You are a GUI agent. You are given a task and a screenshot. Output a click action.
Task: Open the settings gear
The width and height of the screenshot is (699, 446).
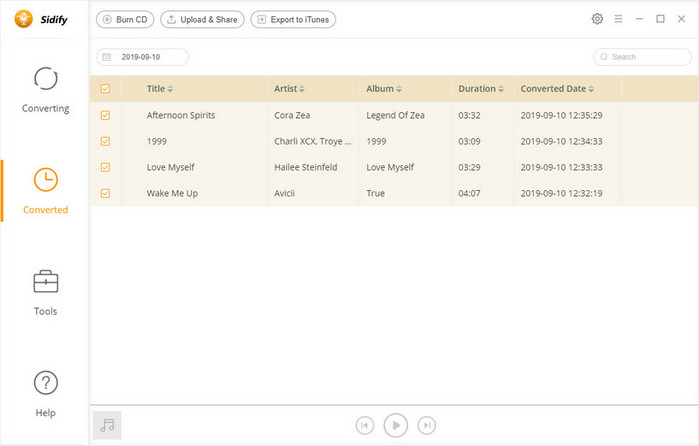[597, 19]
